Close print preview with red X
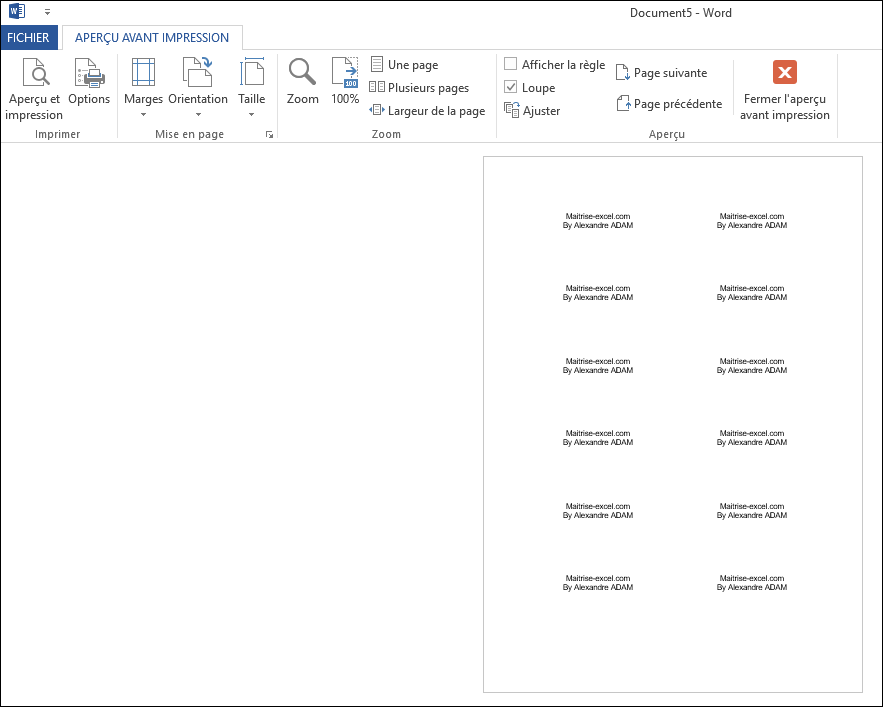 [784, 72]
